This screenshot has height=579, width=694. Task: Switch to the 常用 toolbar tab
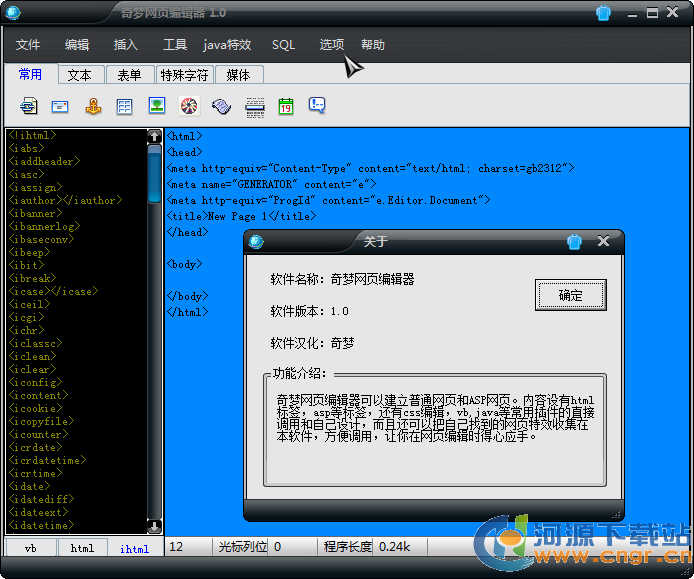tap(30, 74)
